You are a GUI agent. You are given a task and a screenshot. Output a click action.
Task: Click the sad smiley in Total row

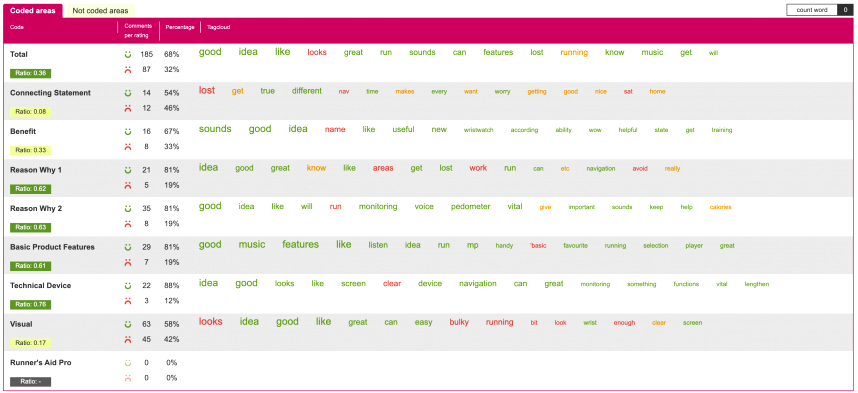coord(127,70)
